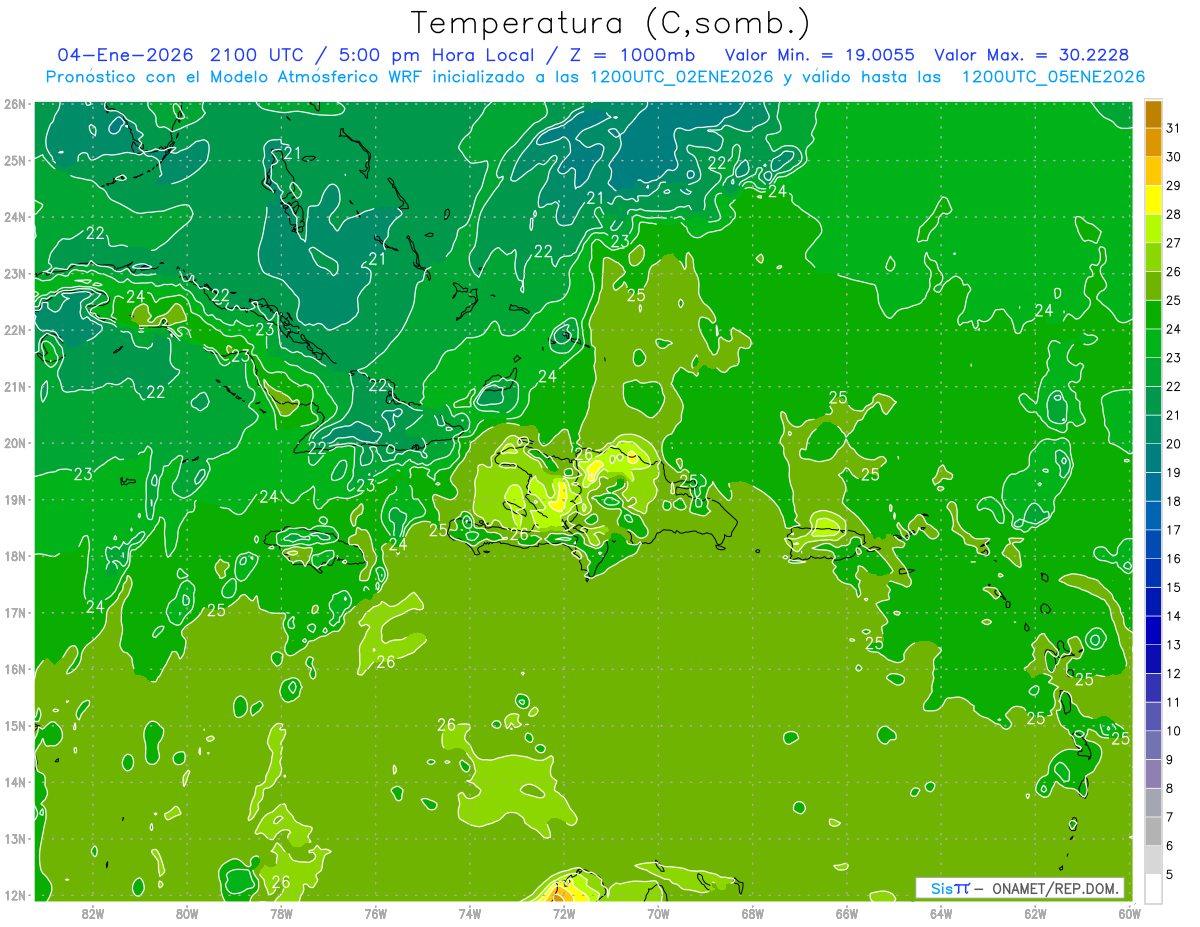Pick the lavender legend swatch between 8 and 9
1200x927 pixels.
(x=1154, y=773)
